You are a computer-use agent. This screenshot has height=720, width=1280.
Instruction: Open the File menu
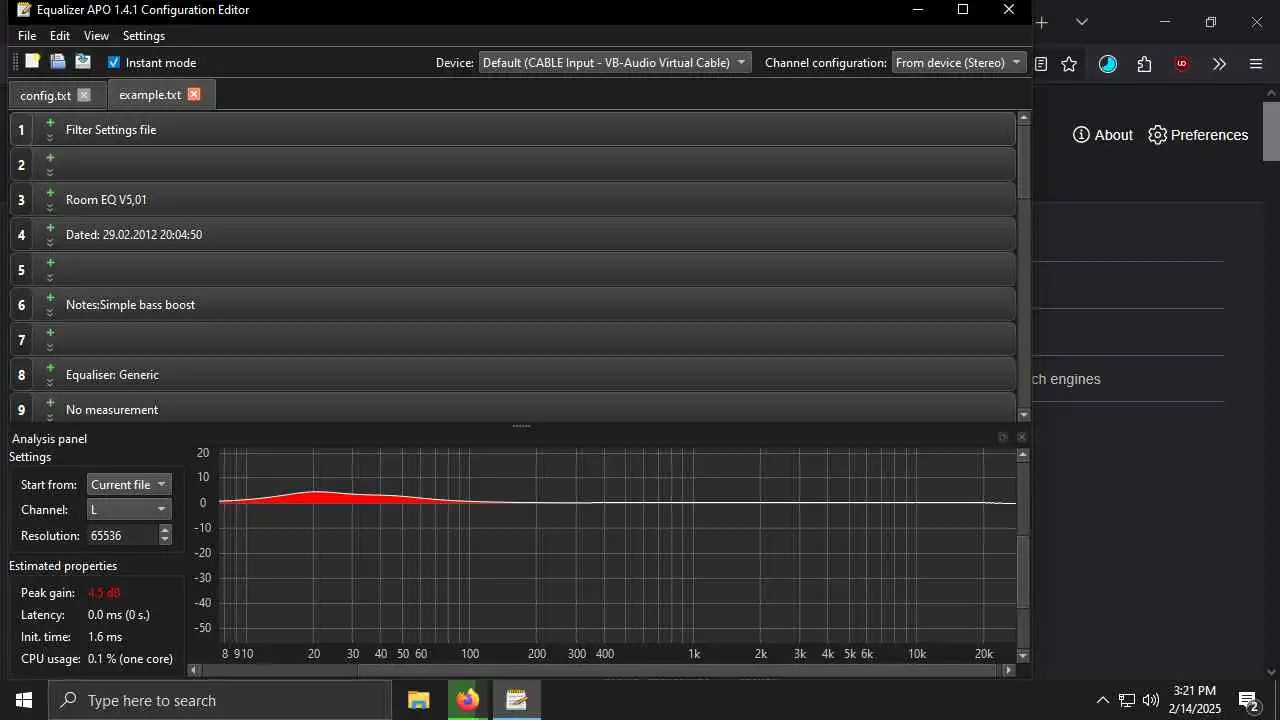point(27,36)
